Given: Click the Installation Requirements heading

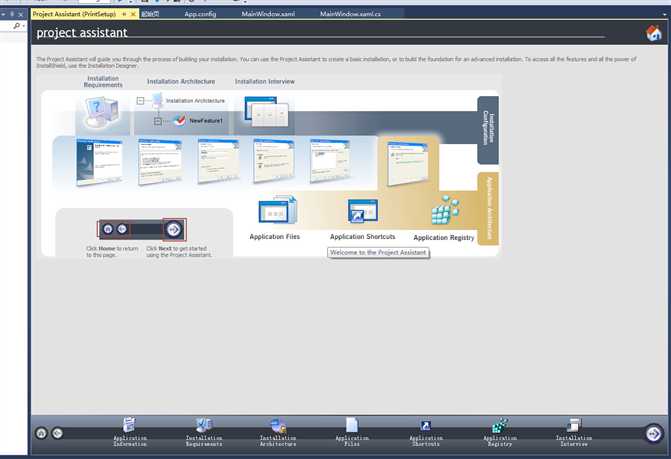Looking at the screenshot, I should point(103,82).
